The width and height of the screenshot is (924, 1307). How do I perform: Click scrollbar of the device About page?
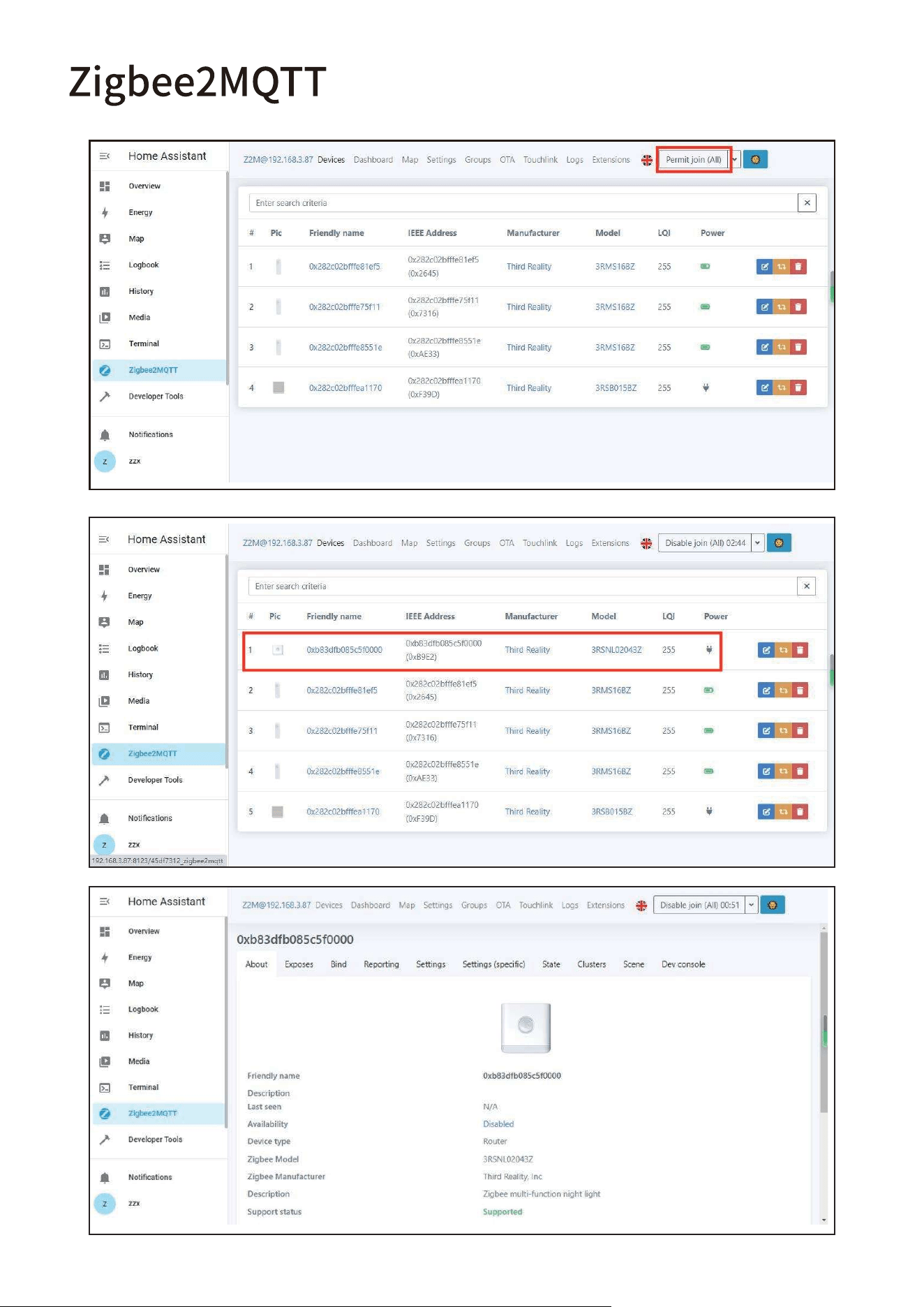click(x=824, y=1075)
